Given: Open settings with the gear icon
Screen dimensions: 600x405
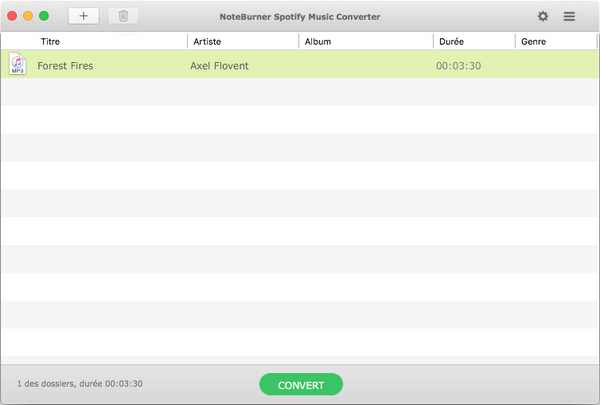Looking at the screenshot, I should (543, 16).
